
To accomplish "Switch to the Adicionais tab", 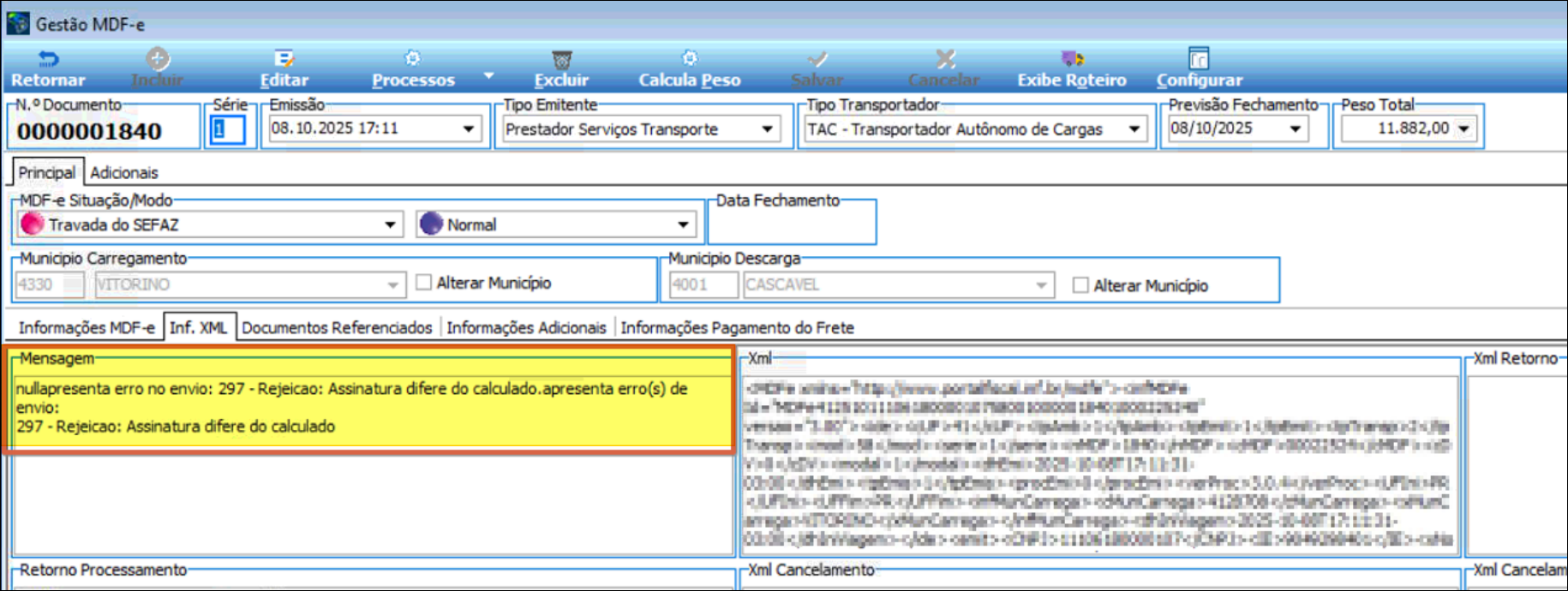I will (x=124, y=173).
